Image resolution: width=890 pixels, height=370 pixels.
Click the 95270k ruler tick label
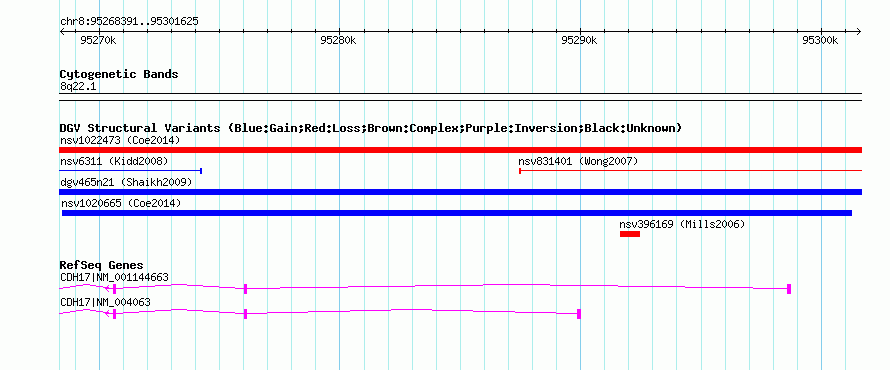[x=99, y=40]
